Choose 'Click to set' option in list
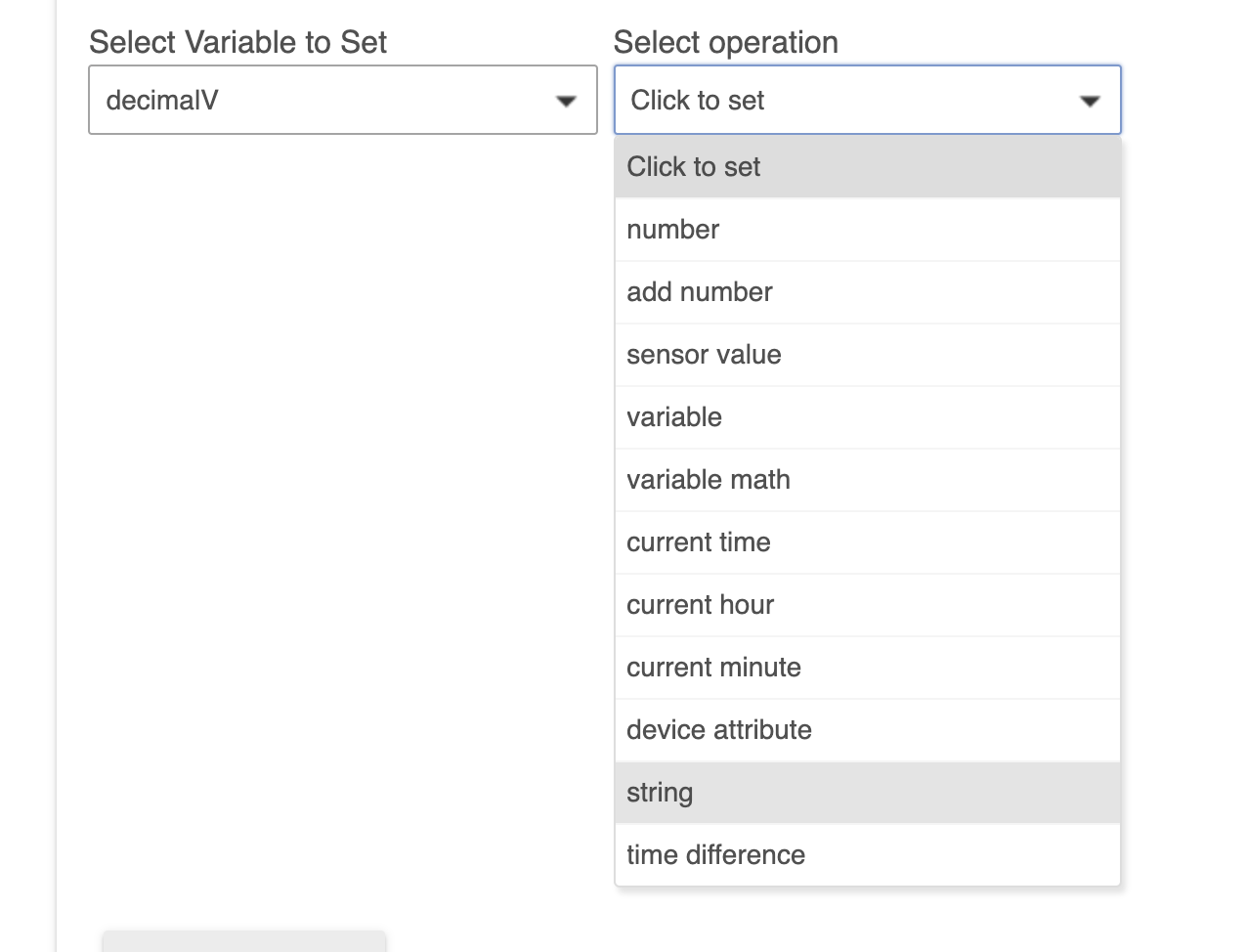1247x952 pixels. coord(867,167)
